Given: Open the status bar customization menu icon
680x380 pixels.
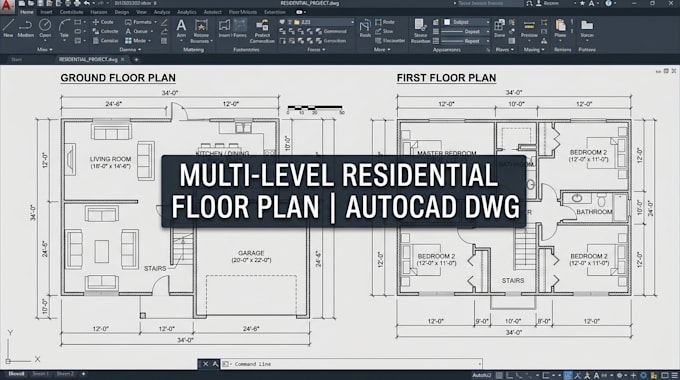Looking at the screenshot, I should click(x=674, y=375).
